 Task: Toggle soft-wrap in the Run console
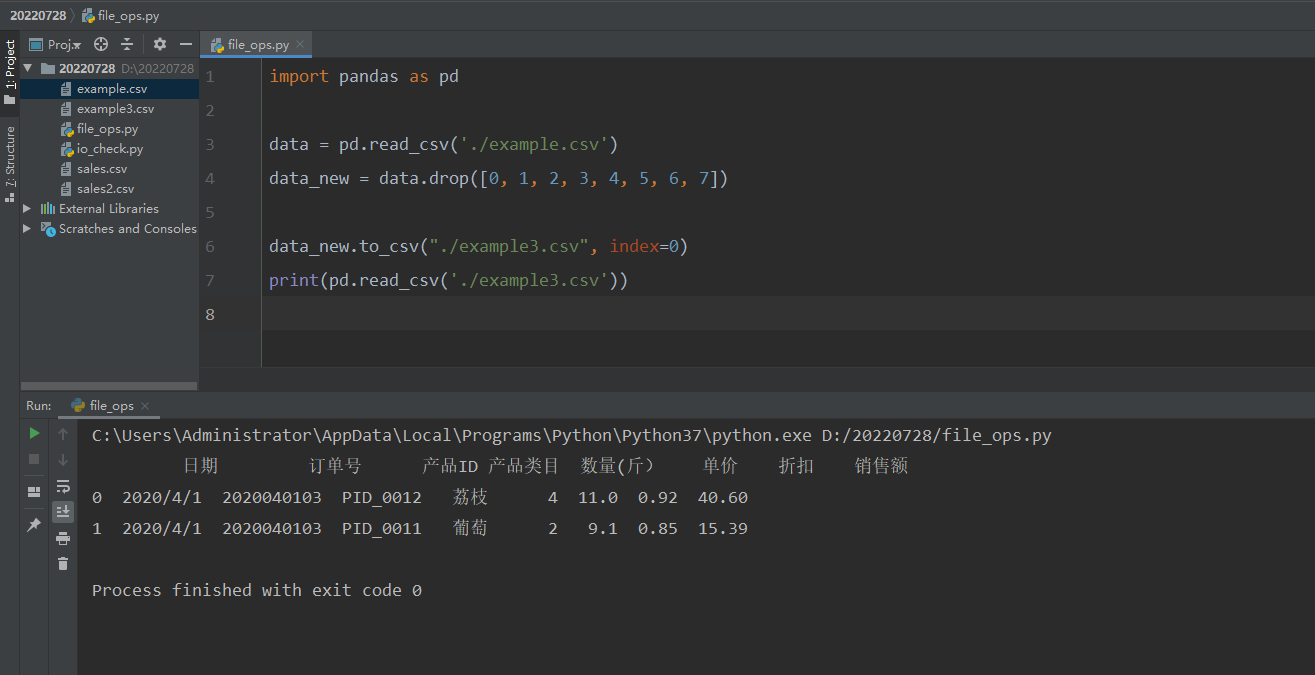tap(63, 486)
